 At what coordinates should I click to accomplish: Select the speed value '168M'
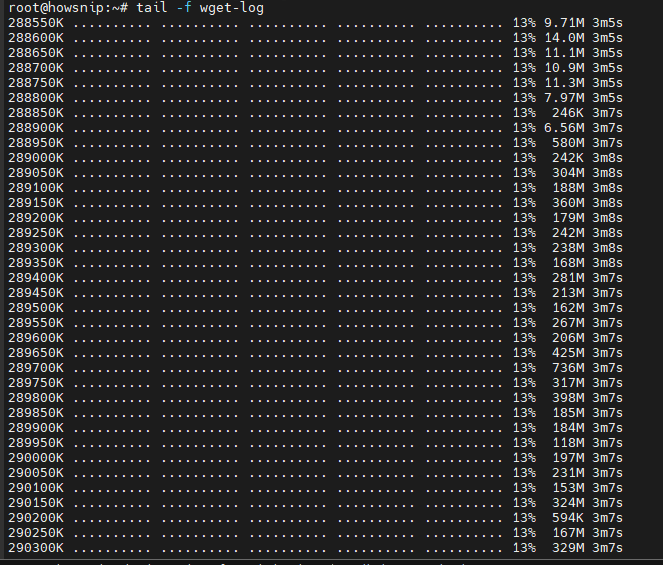click(568, 263)
